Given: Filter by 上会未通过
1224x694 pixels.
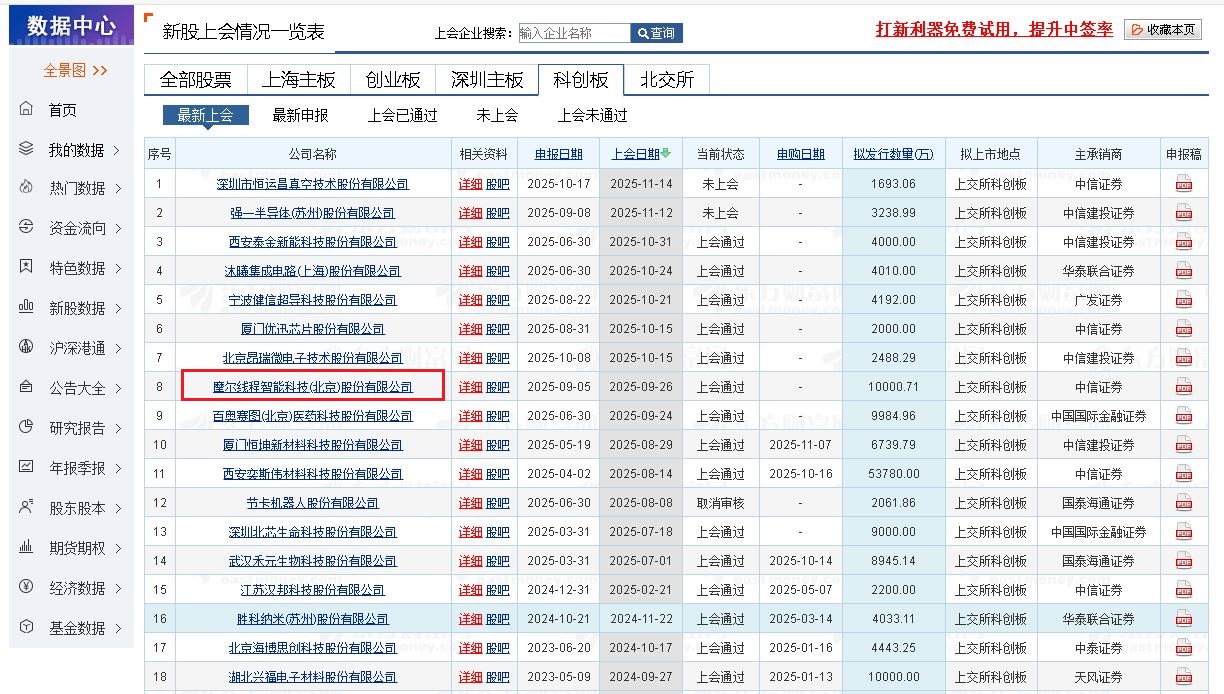Looking at the screenshot, I should pyautogui.click(x=592, y=115).
